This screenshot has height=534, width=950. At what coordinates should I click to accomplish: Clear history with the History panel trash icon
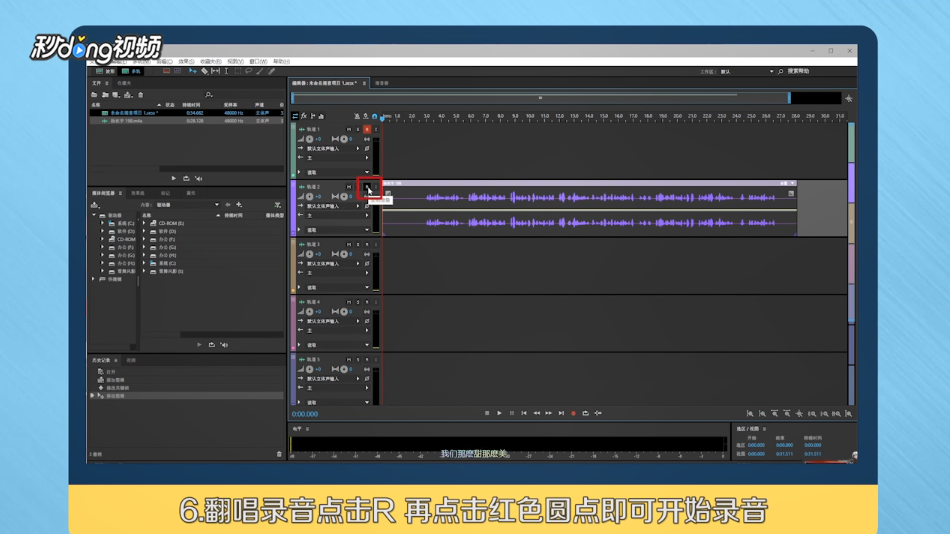point(279,454)
